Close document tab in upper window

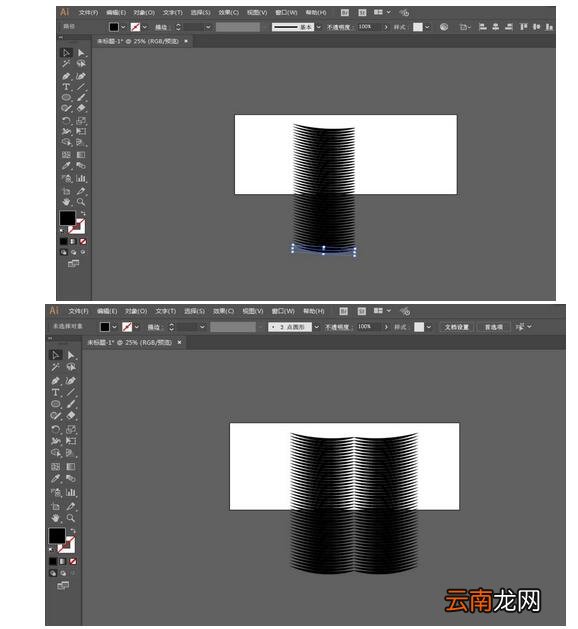coord(186,41)
